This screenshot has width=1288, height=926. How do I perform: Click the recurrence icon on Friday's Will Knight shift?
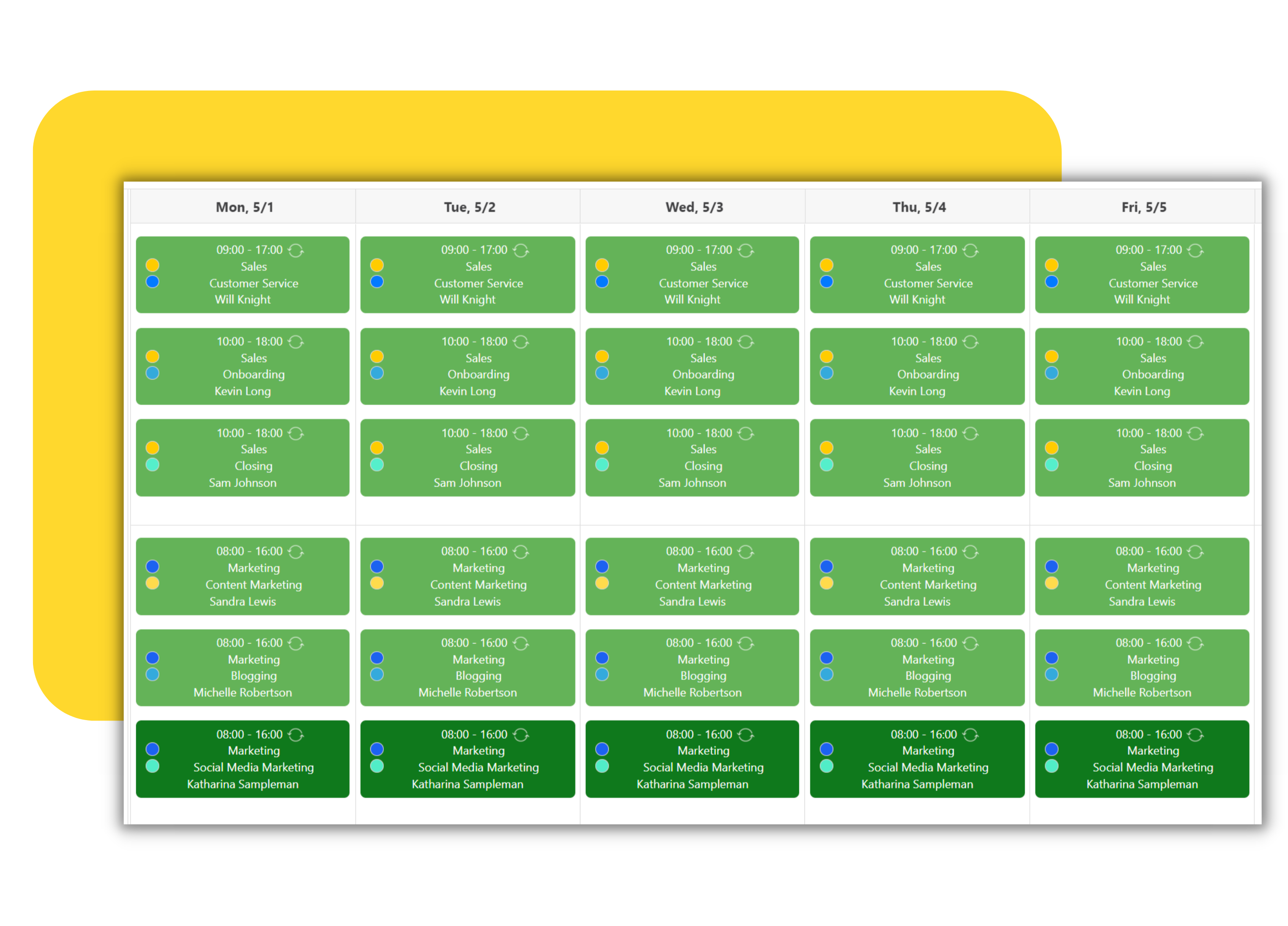coord(1196,250)
